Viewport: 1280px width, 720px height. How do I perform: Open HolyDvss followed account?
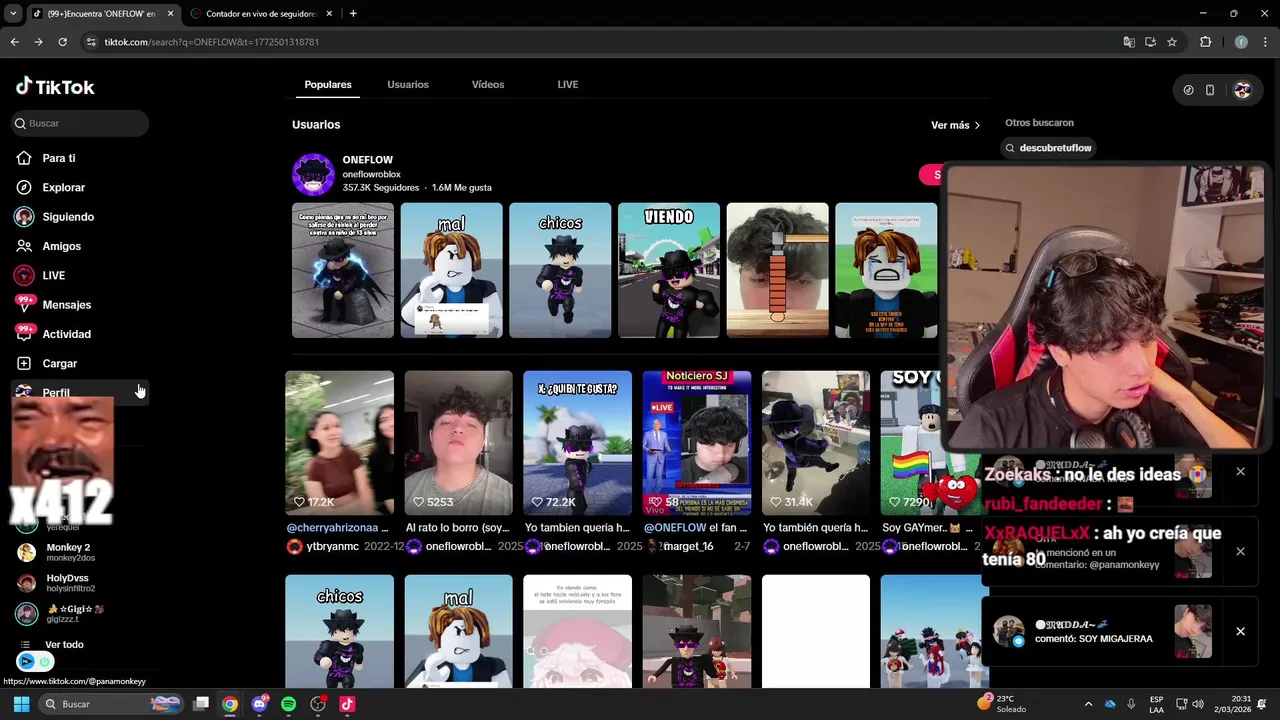pos(68,583)
